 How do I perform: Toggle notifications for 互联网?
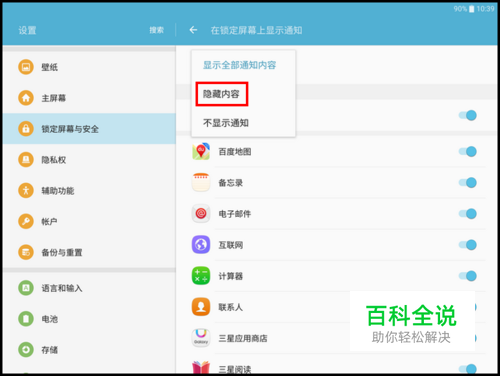pos(468,245)
